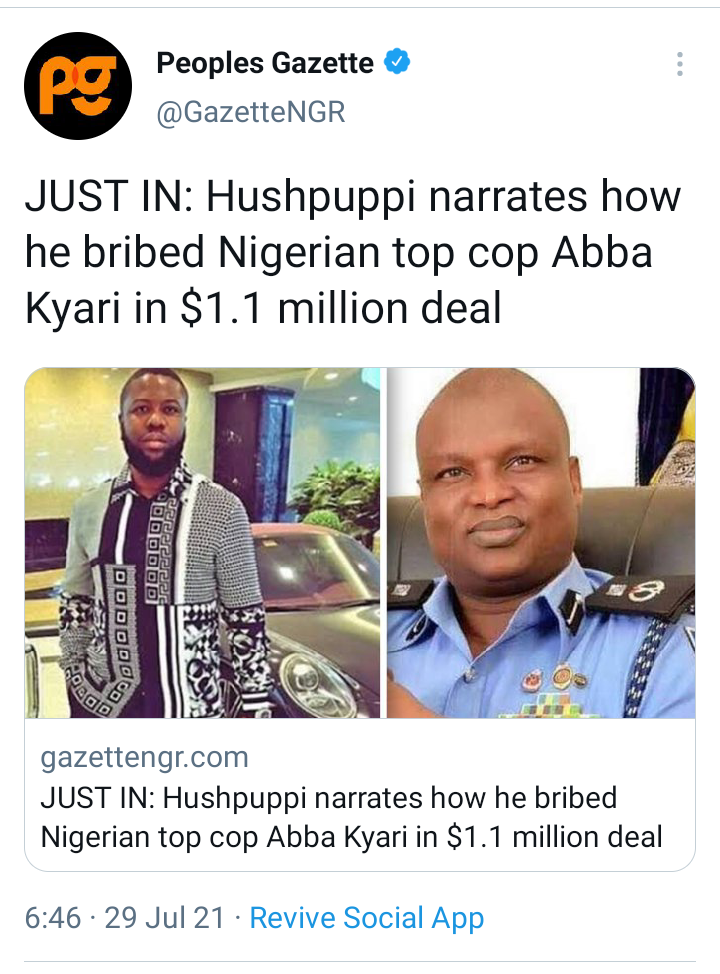
Task: Click the blue verified badge checkmark
Action: point(397,62)
